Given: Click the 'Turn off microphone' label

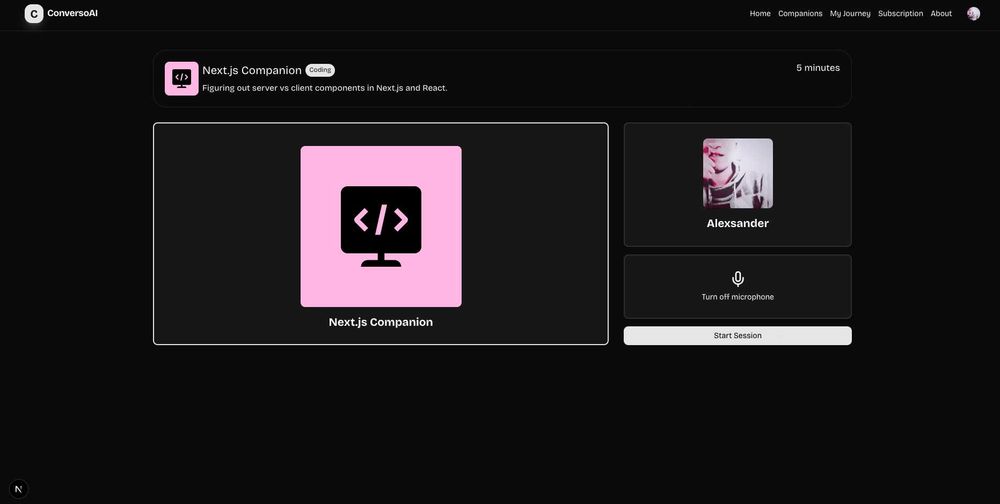Looking at the screenshot, I should tap(738, 297).
